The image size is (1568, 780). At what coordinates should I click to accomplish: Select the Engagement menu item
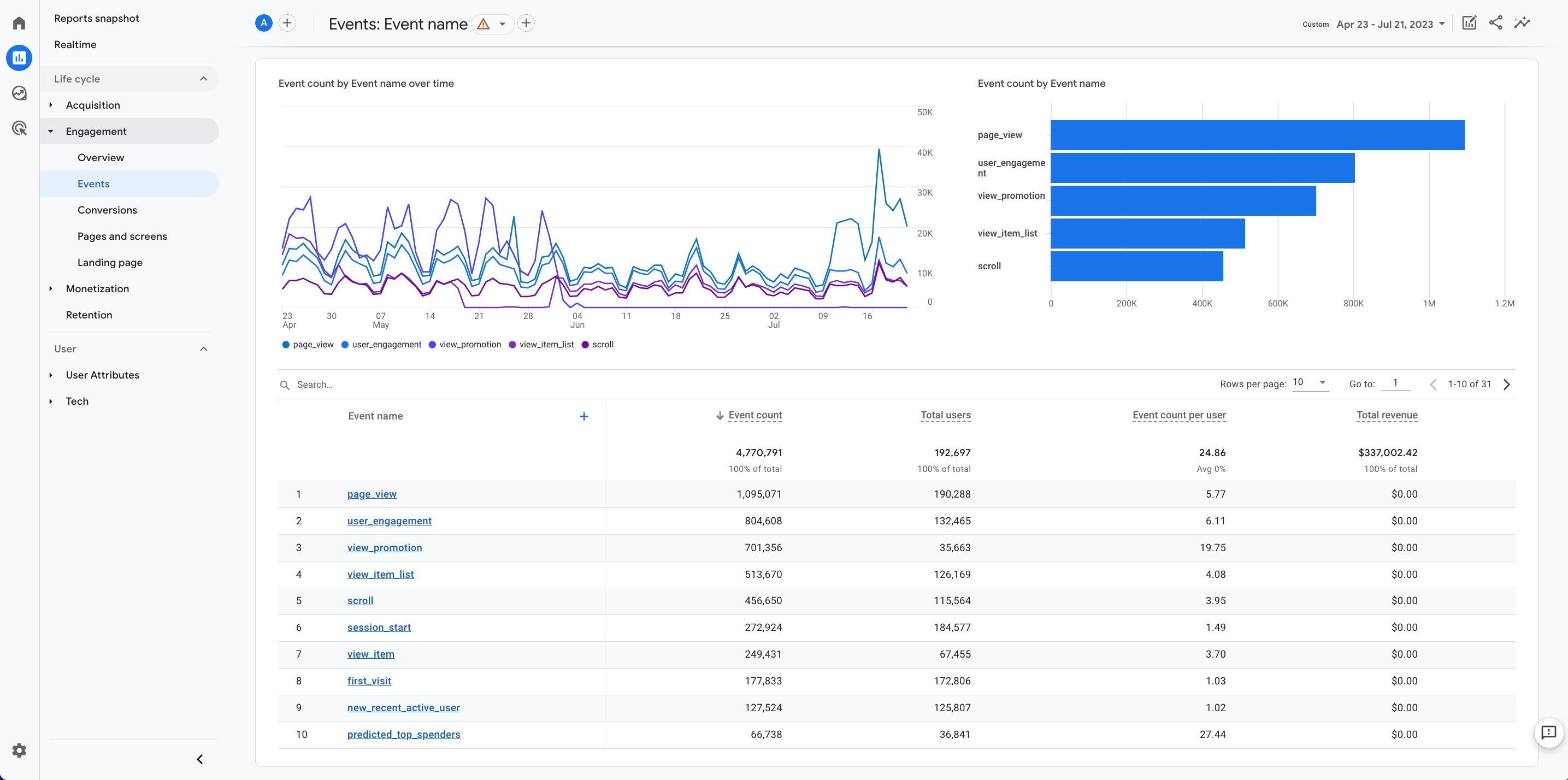point(97,131)
